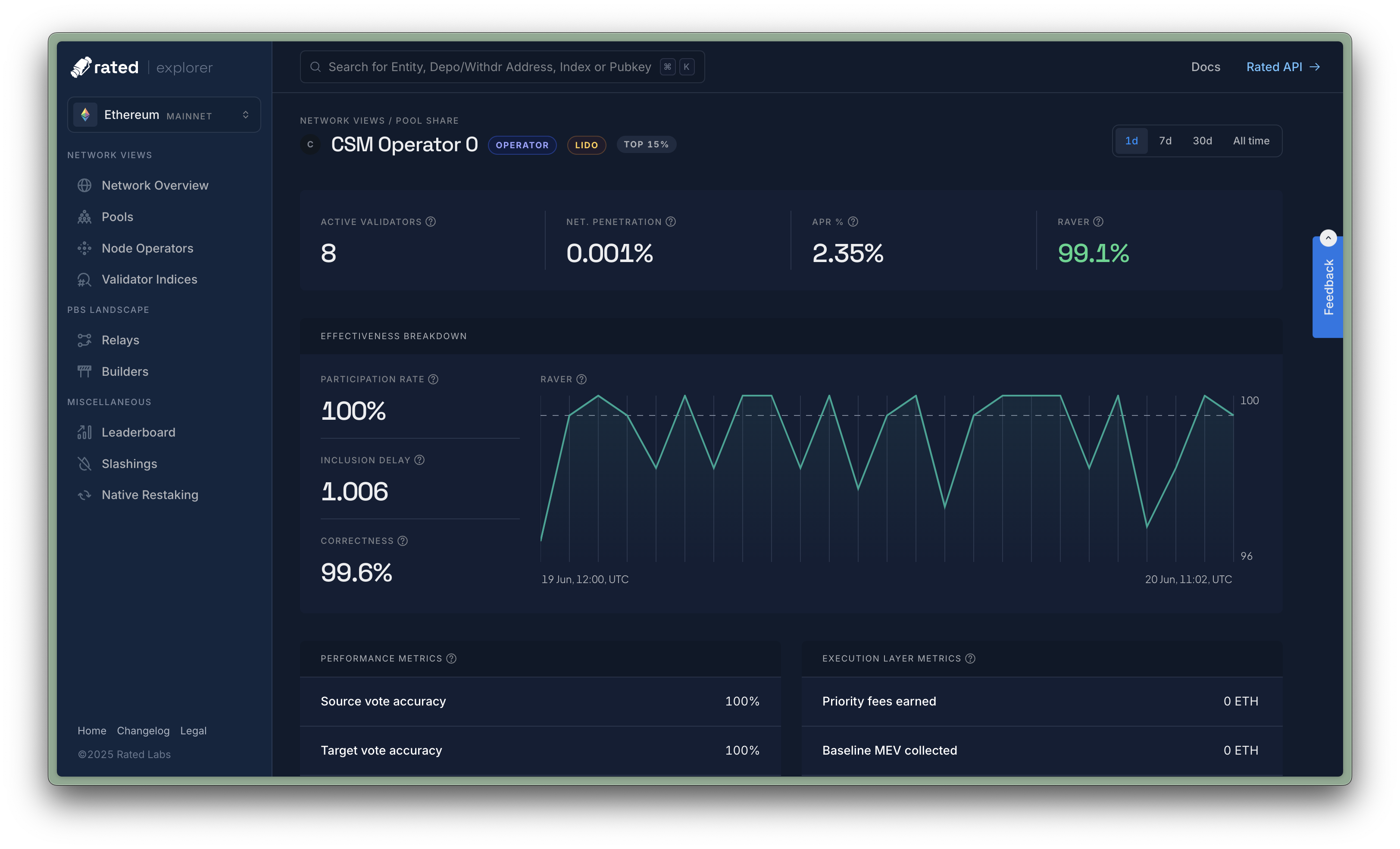
Task: Open the Feedback side tab
Action: (x=1328, y=287)
